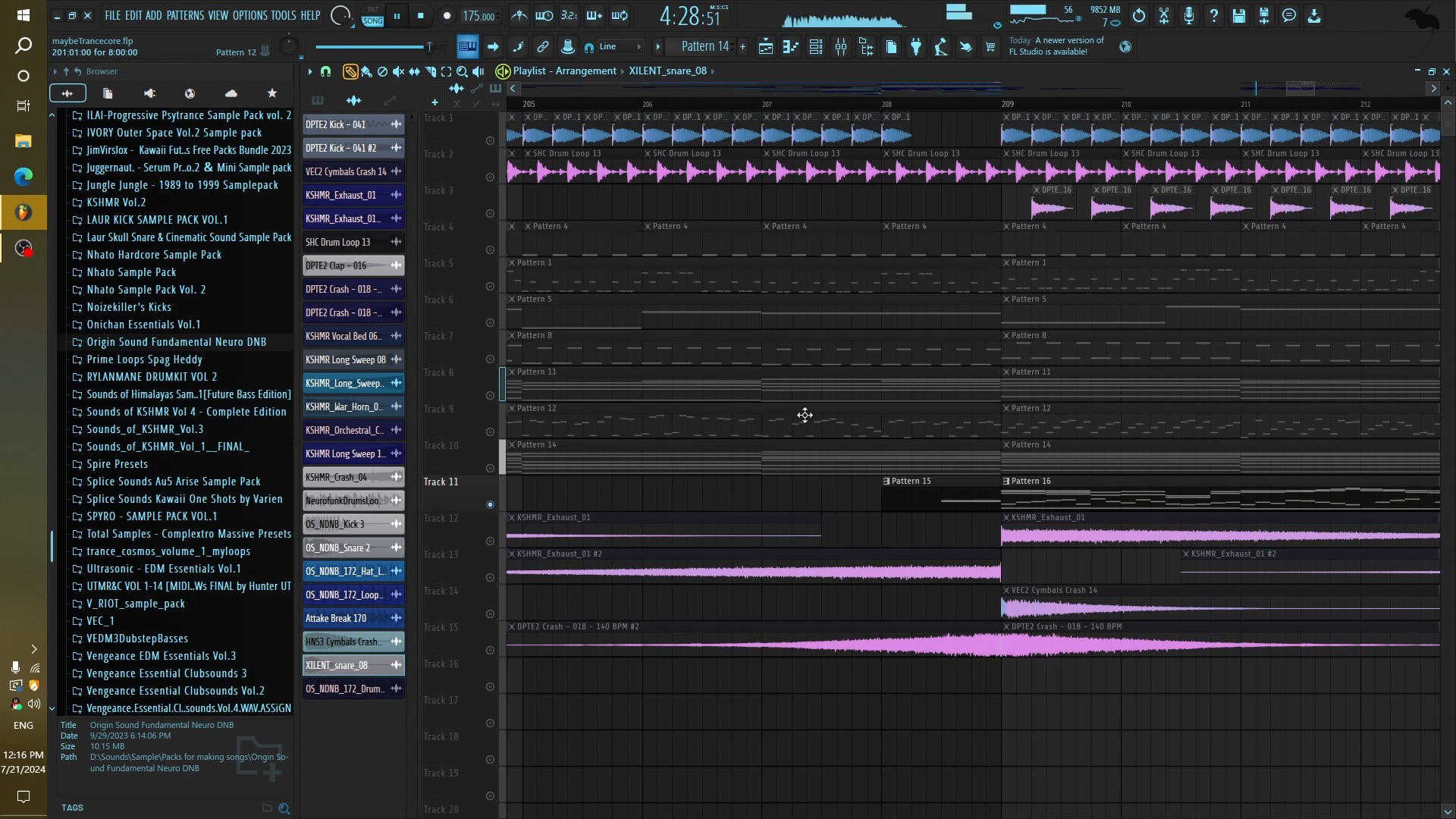Open the Mixer view
The image size is (1456, 819).
tap(841, 47)
